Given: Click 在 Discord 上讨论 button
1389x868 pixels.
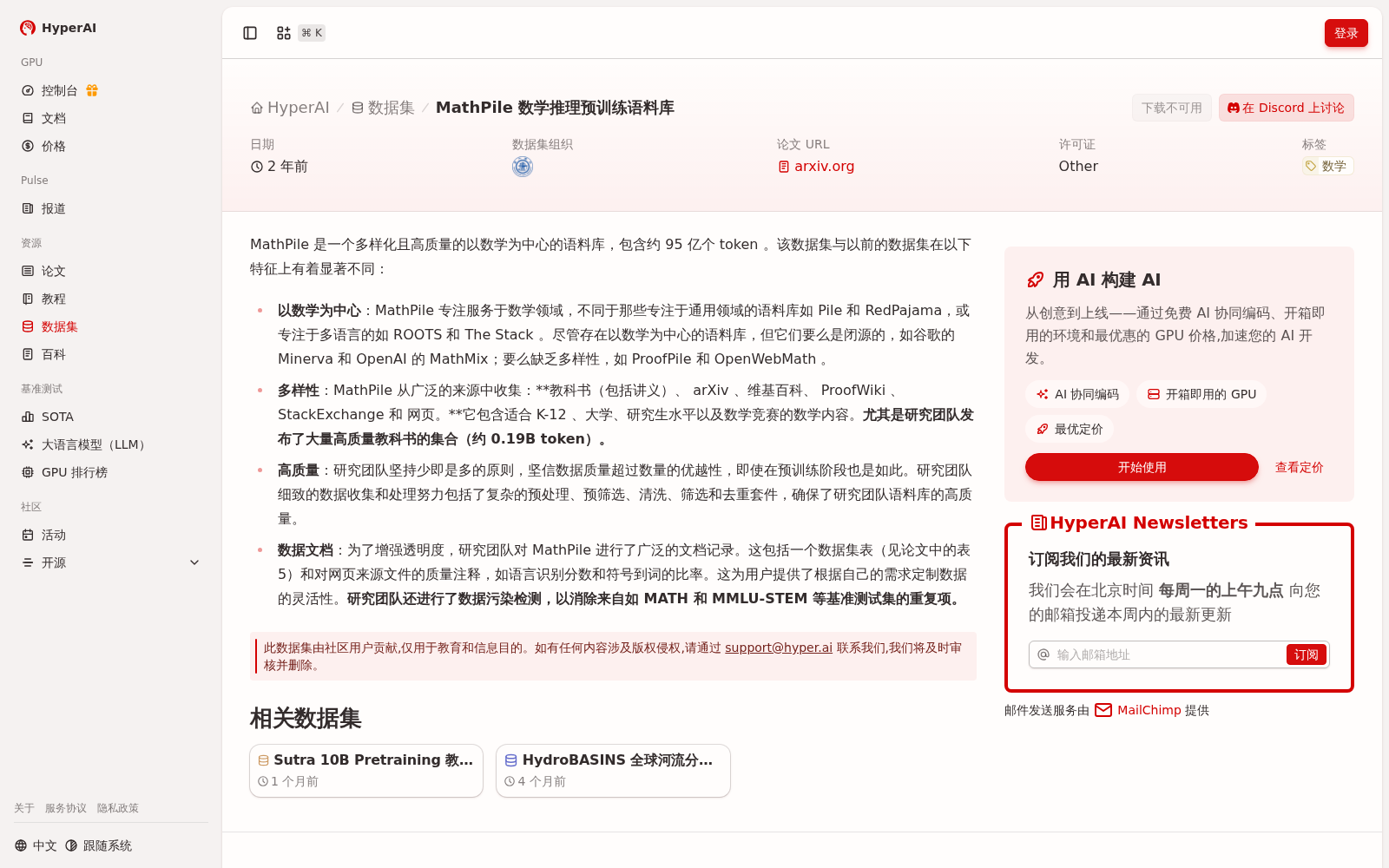Looking at the screenshot, I should point(1286,108).
